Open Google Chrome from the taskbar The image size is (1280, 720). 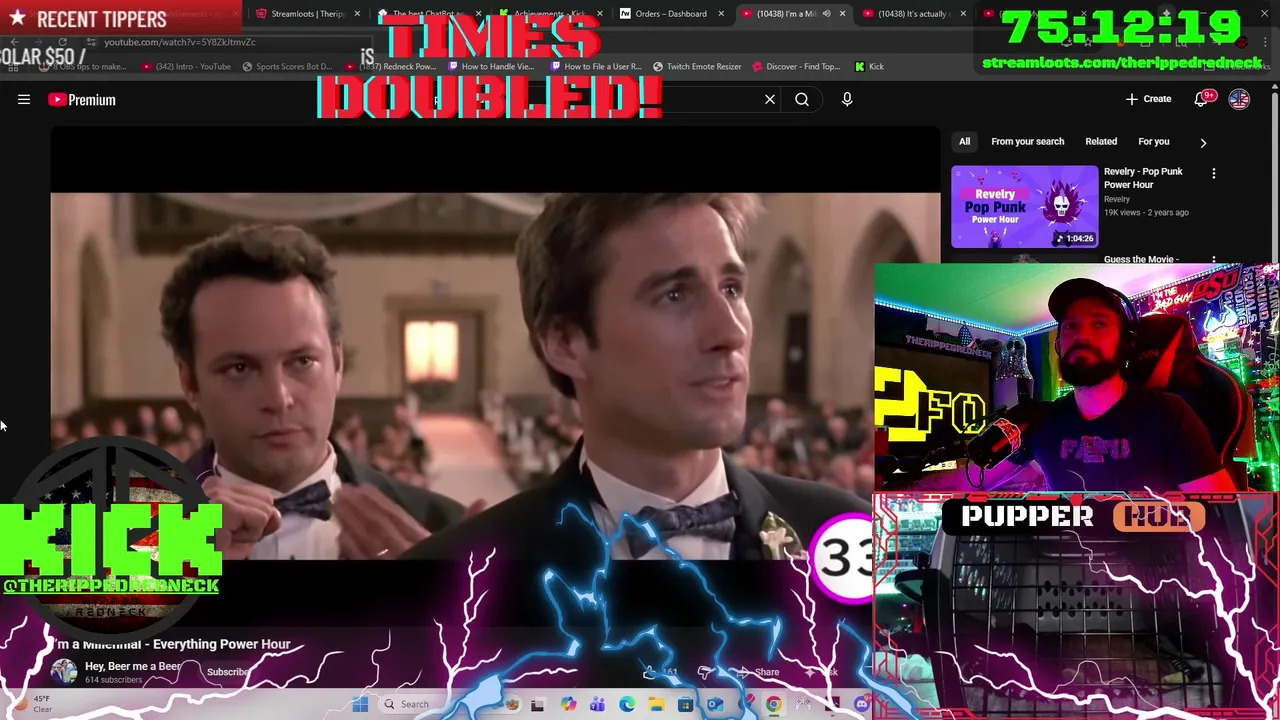click(x=774, y=705)
